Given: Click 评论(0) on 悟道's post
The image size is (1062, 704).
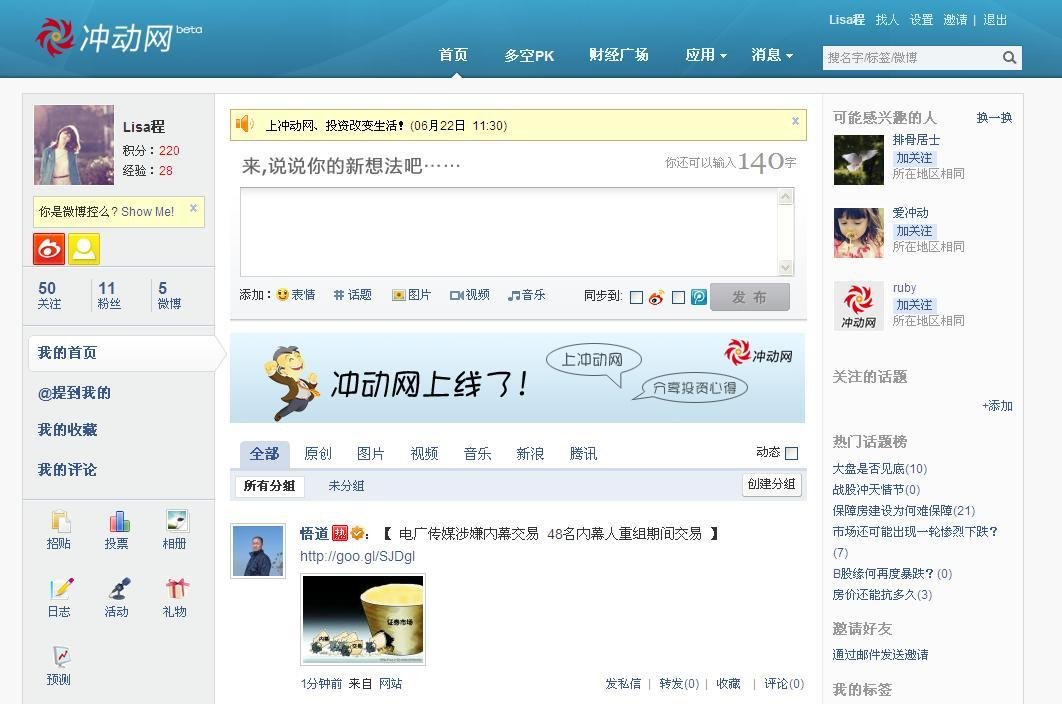Looking at the screenshot, I should click(x=784, y=684).
